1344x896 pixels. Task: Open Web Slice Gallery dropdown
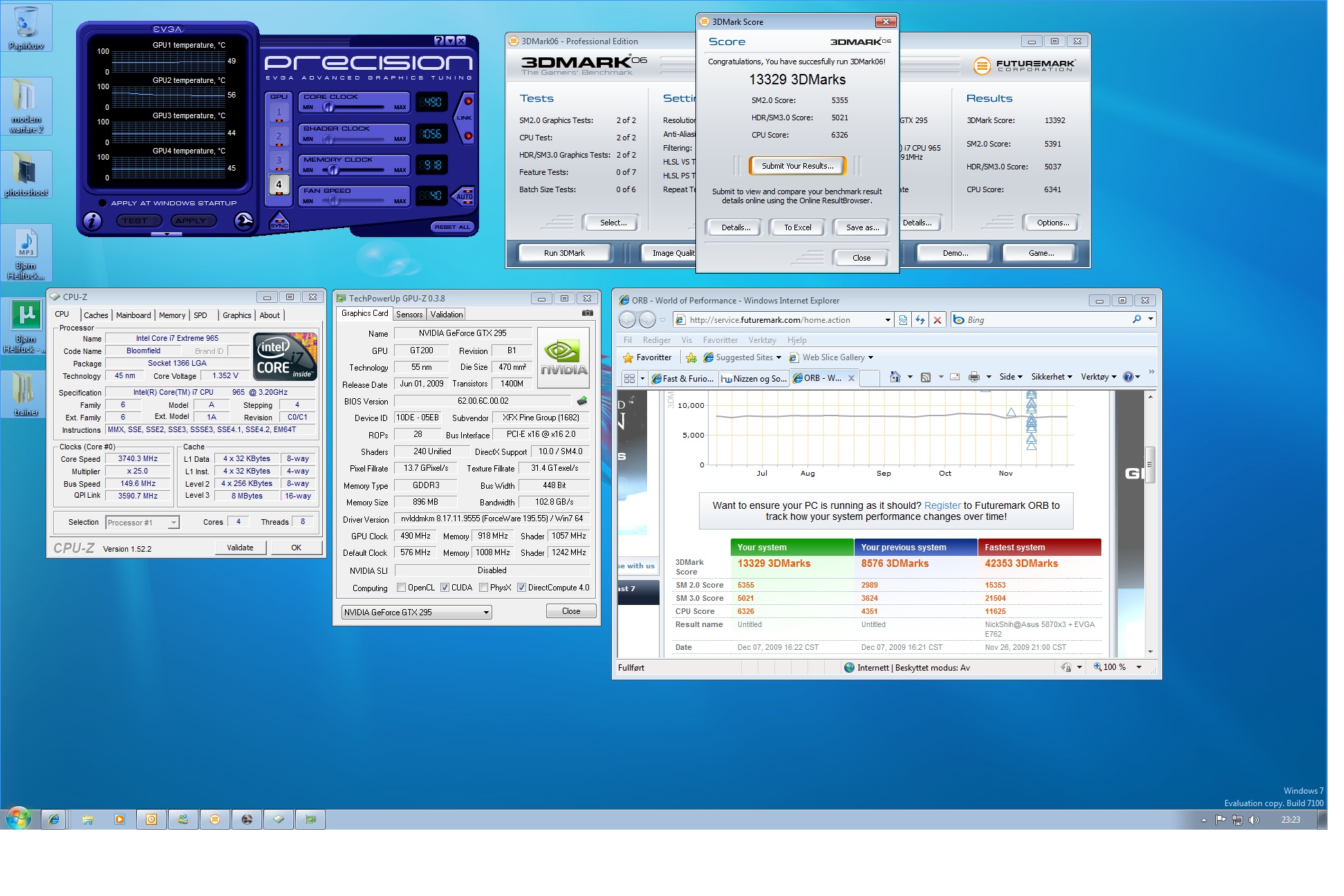click(831, 357)
